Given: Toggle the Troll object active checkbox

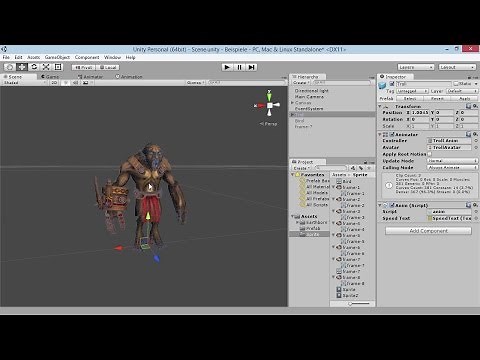Looking at the screenshot, I should pos(392,84).
